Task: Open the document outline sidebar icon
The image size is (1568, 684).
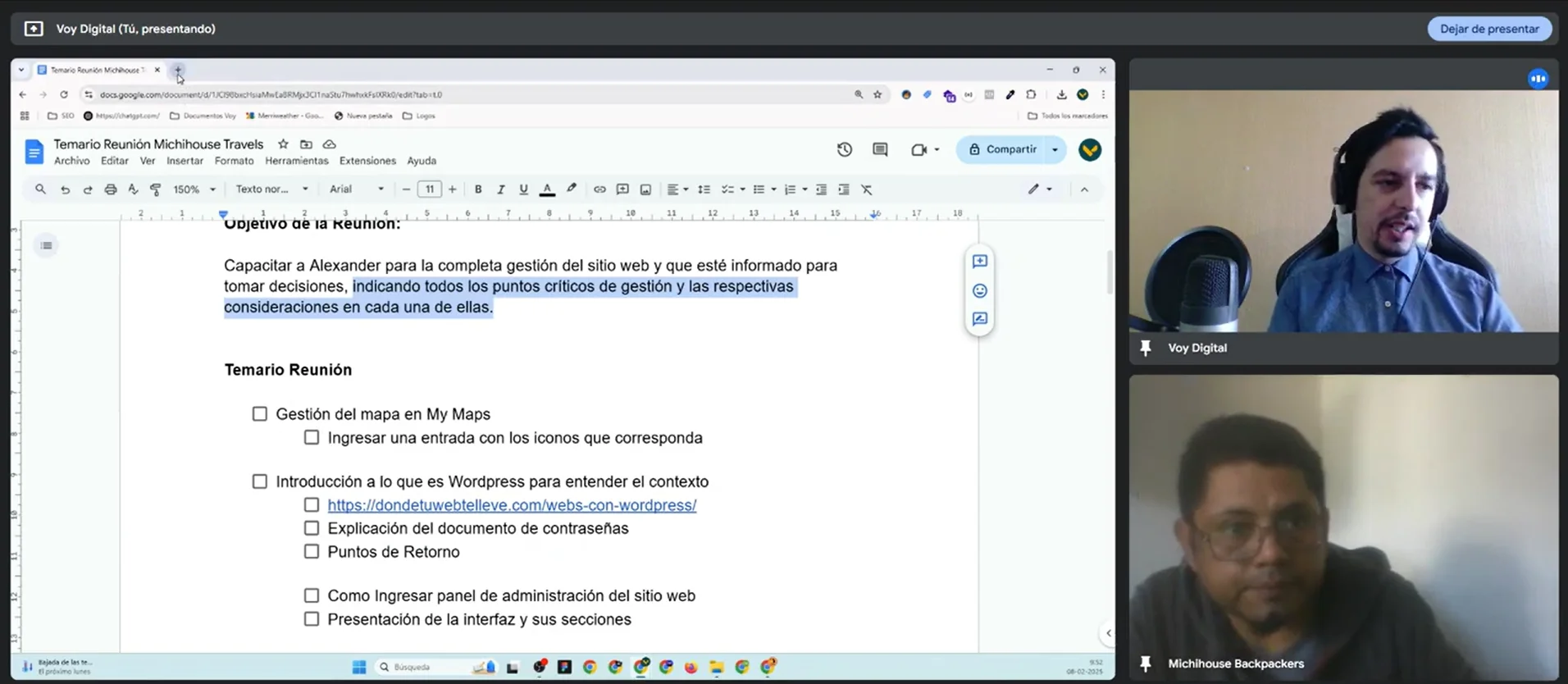Action: pos(47,245)
